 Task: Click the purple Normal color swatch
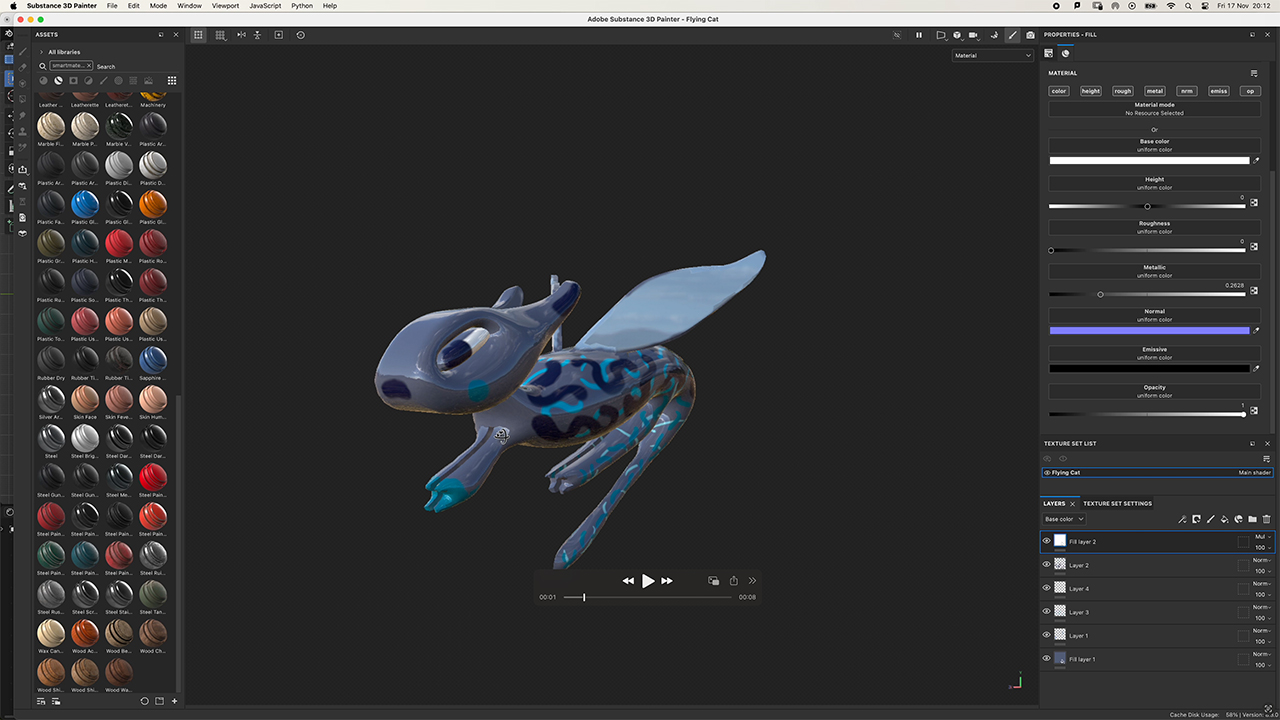[1149, 330]
